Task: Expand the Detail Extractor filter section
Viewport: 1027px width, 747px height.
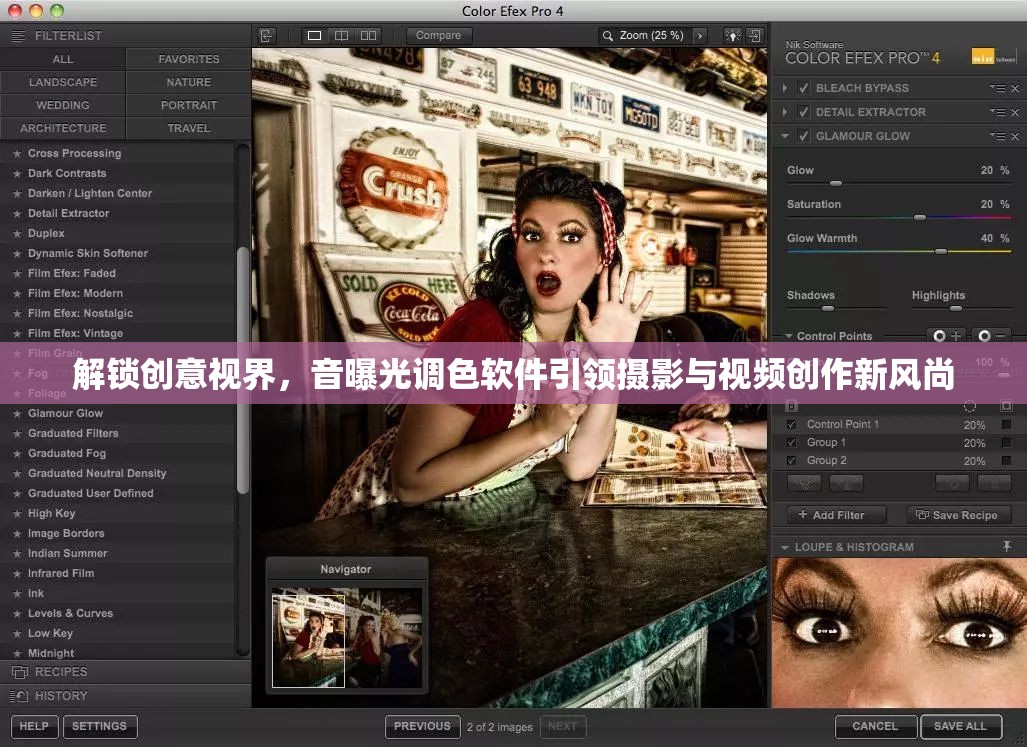Action: click(785, 112)
